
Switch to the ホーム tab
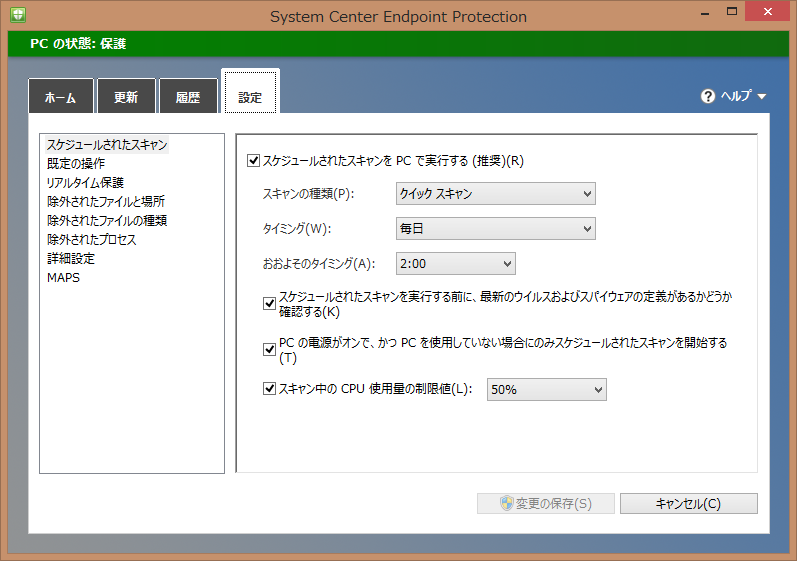pyautogui.click(x=60, y=96)
